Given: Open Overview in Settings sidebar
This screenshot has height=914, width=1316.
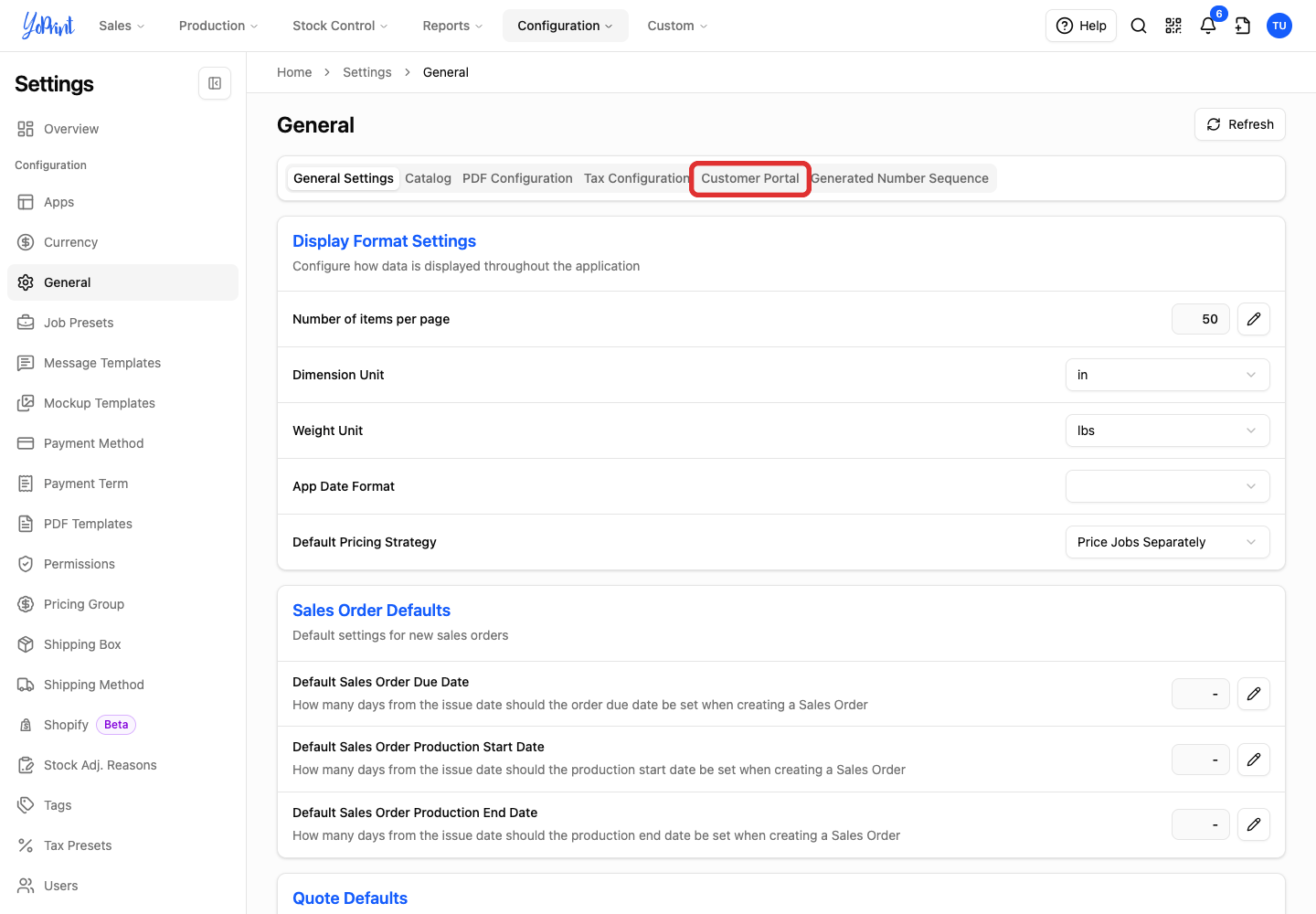Looking at the screenshot, I should click(x=122, y=129).
